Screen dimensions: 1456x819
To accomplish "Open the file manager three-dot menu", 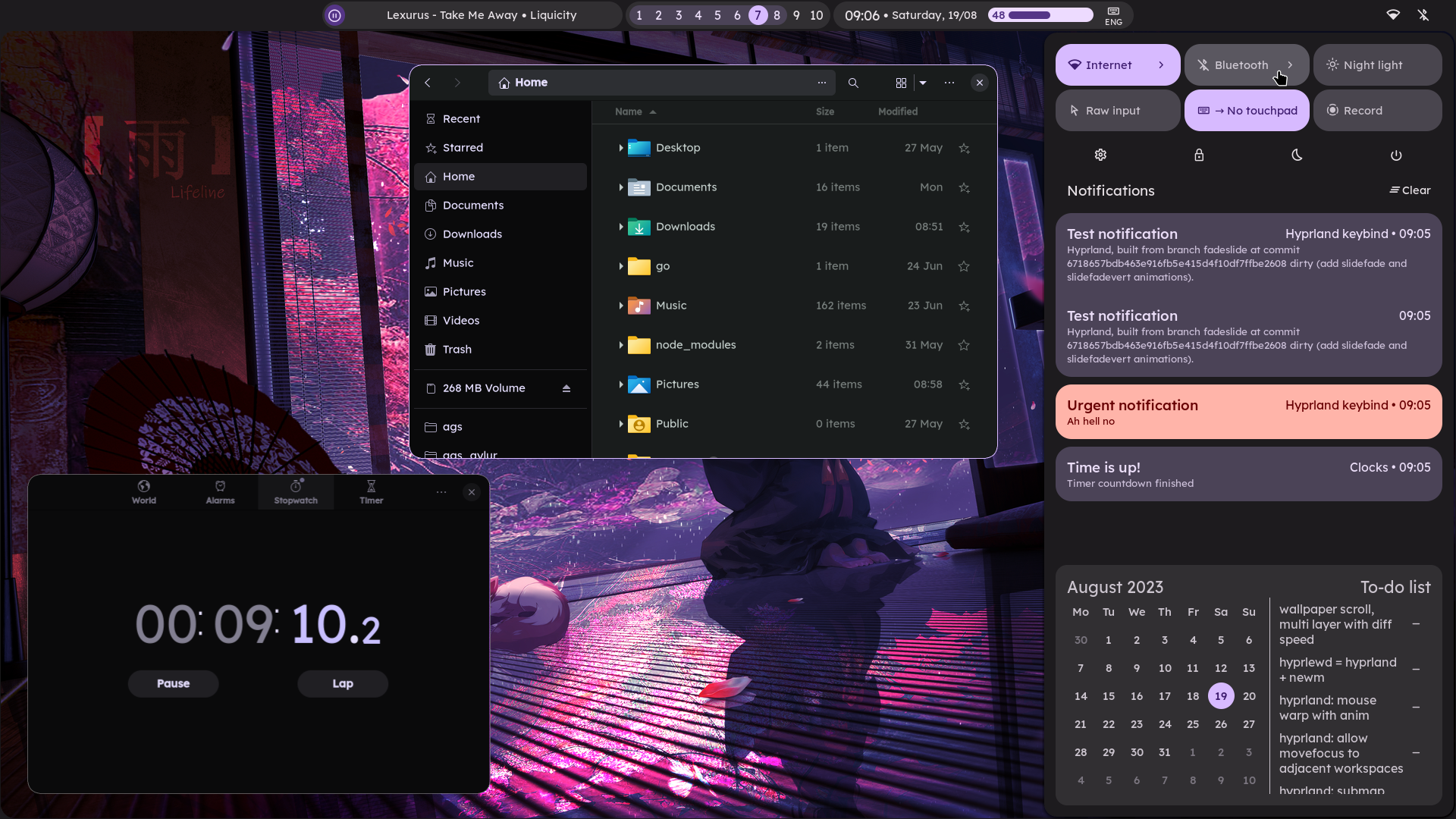I will click(949, 83).
